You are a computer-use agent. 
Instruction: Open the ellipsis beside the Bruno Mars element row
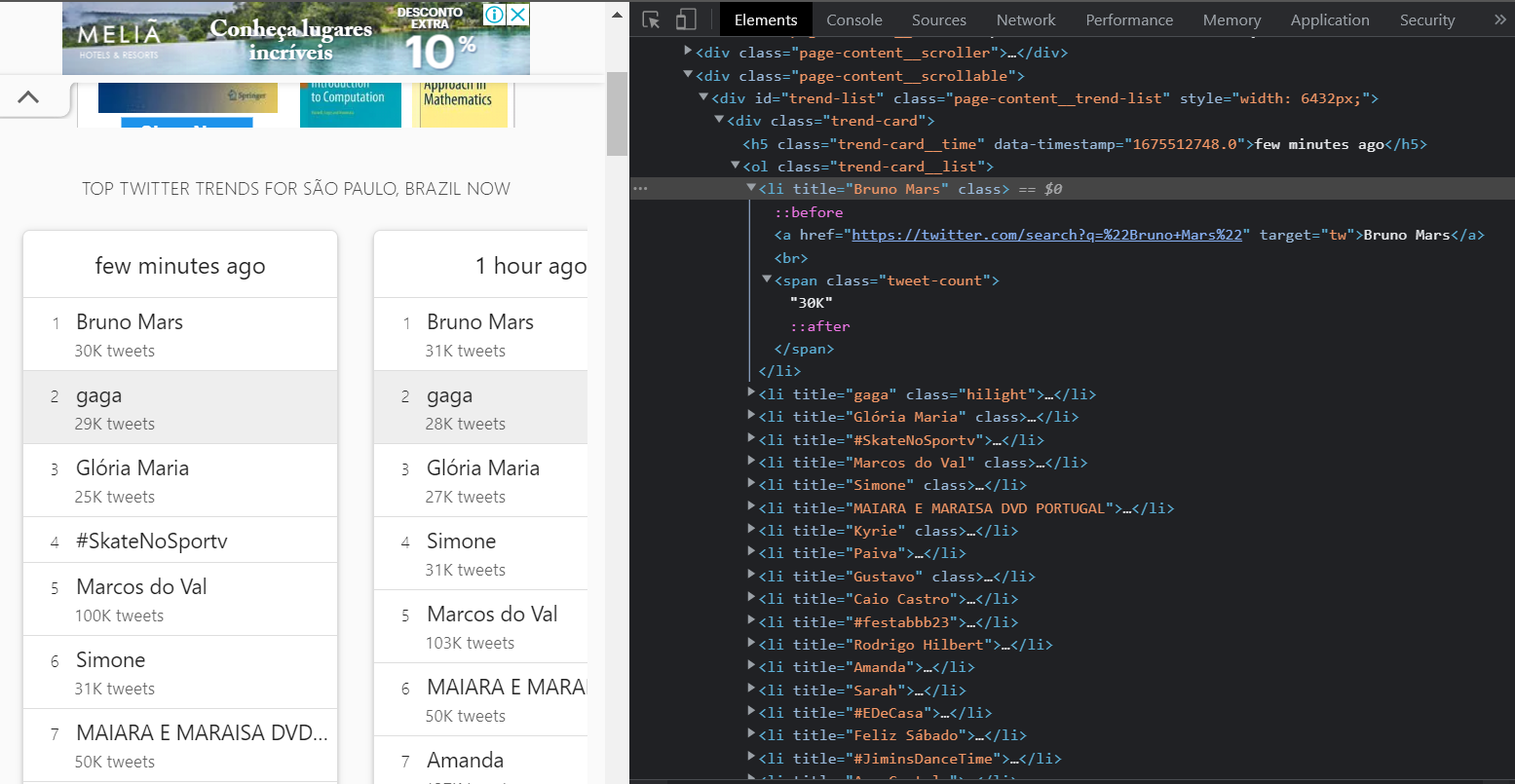coord(640,189)
